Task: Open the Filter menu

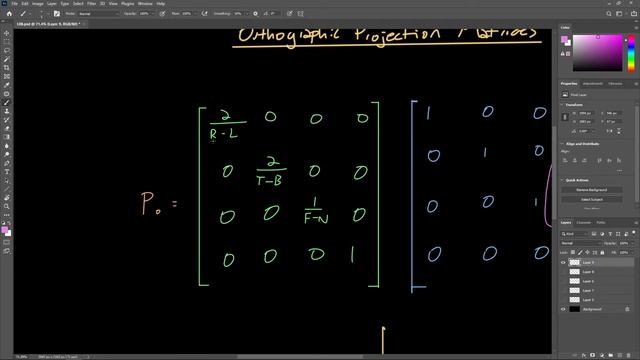Action: point(91,4)
